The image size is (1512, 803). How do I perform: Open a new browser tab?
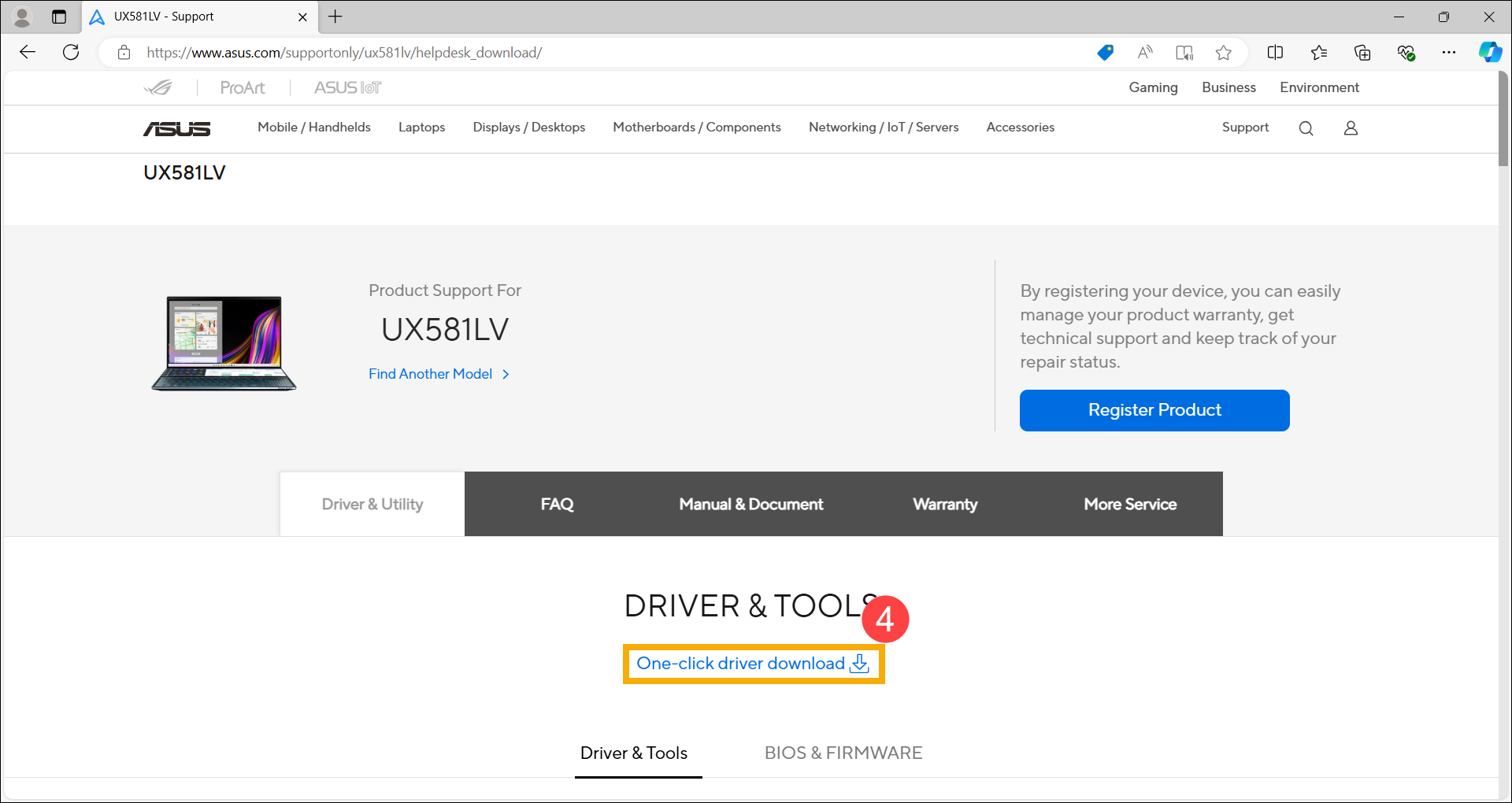click(x=335, y=17)
